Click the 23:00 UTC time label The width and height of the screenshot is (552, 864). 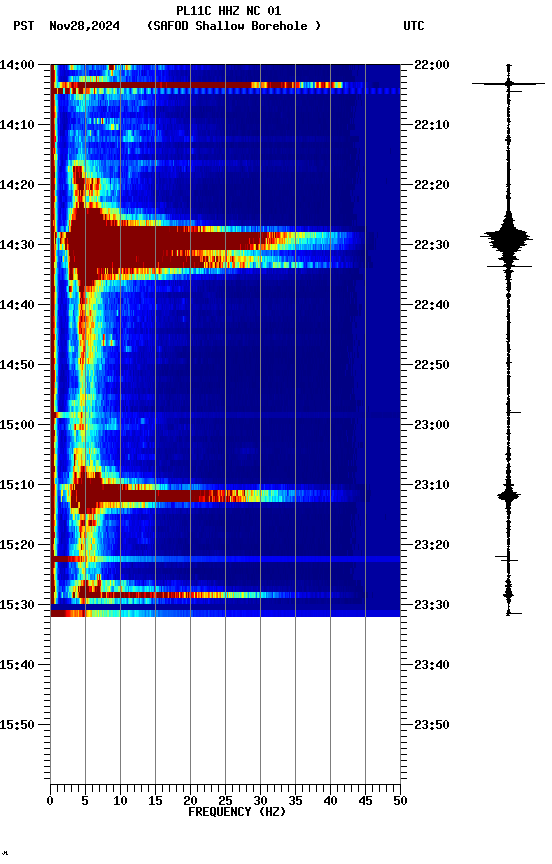point(432,425)
